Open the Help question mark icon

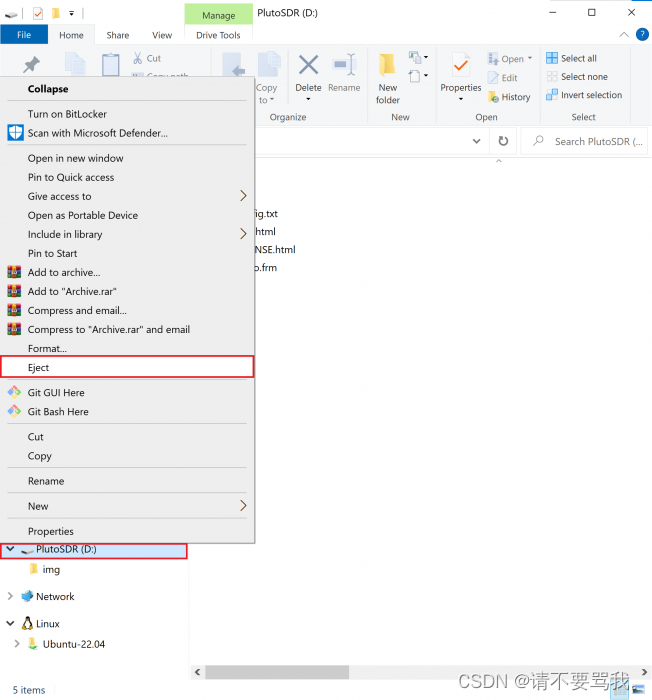click(642, 34)
